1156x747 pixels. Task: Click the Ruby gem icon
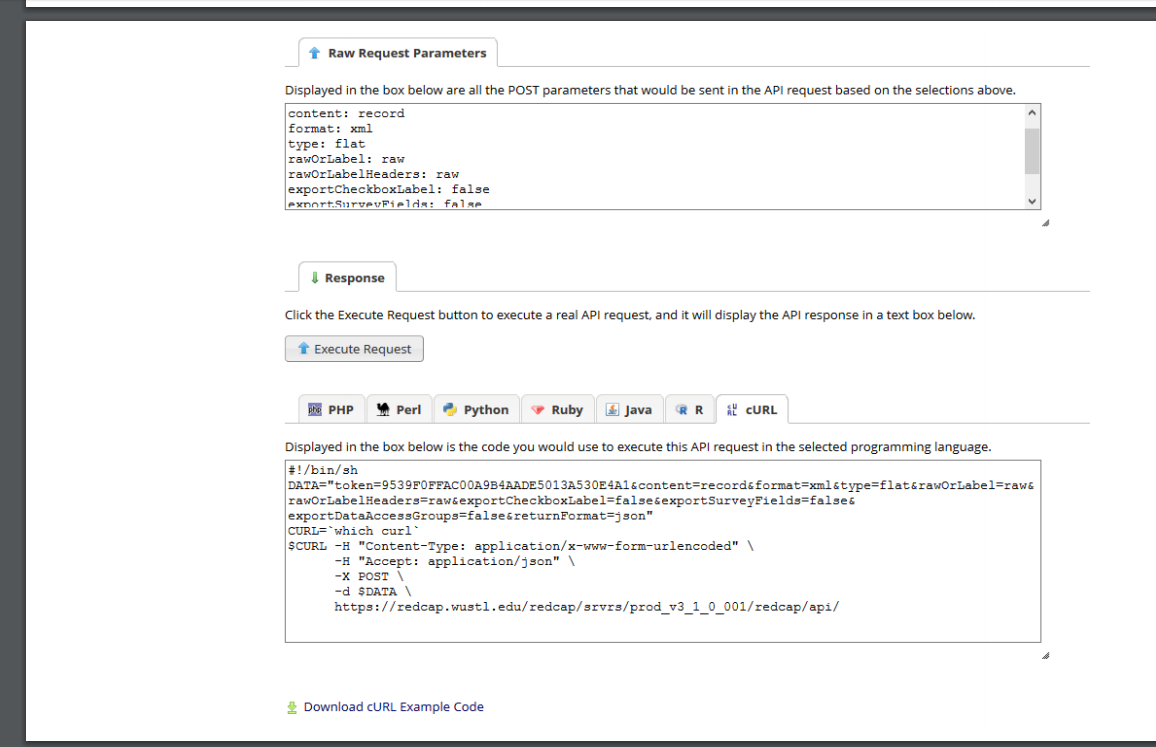(x=538, y=408)
